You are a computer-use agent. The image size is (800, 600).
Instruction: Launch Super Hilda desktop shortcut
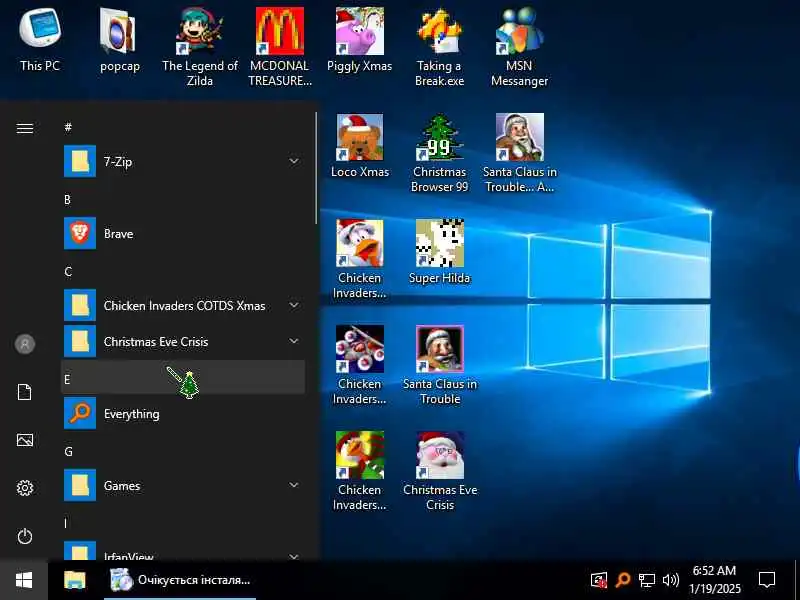tap(439, 252)
